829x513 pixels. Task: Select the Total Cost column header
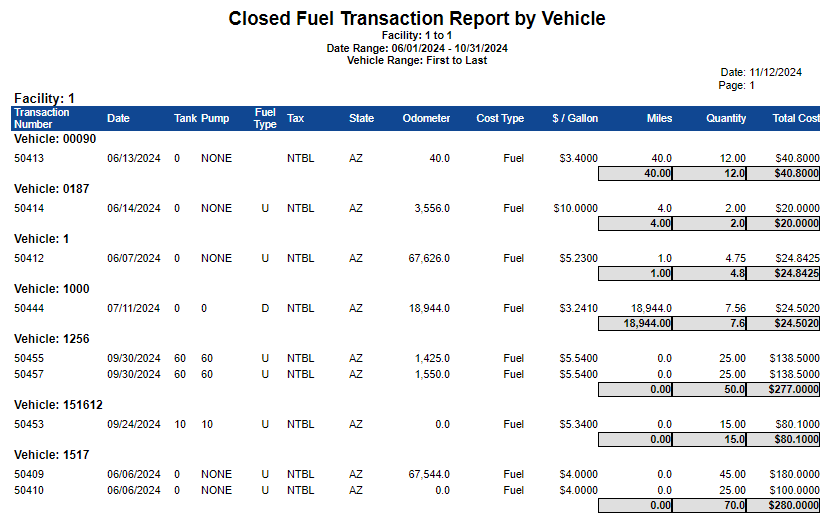(795, 118)
